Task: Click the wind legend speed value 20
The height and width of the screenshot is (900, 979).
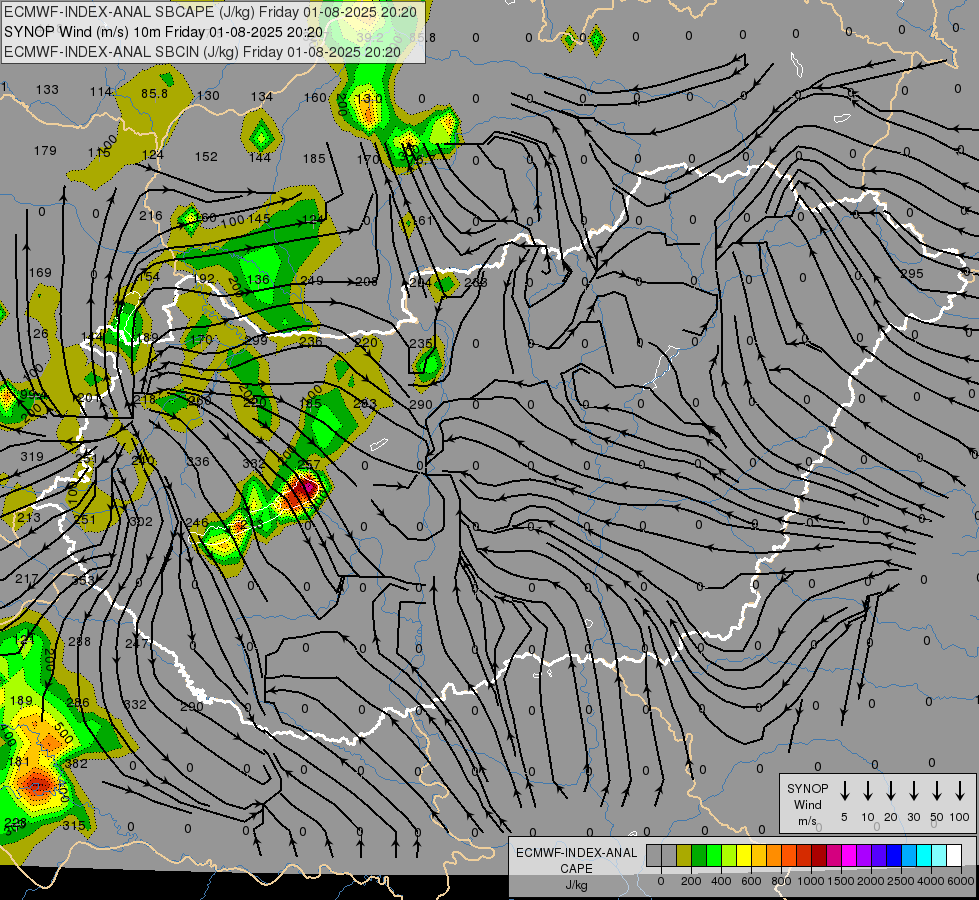Action: (891, 817)
